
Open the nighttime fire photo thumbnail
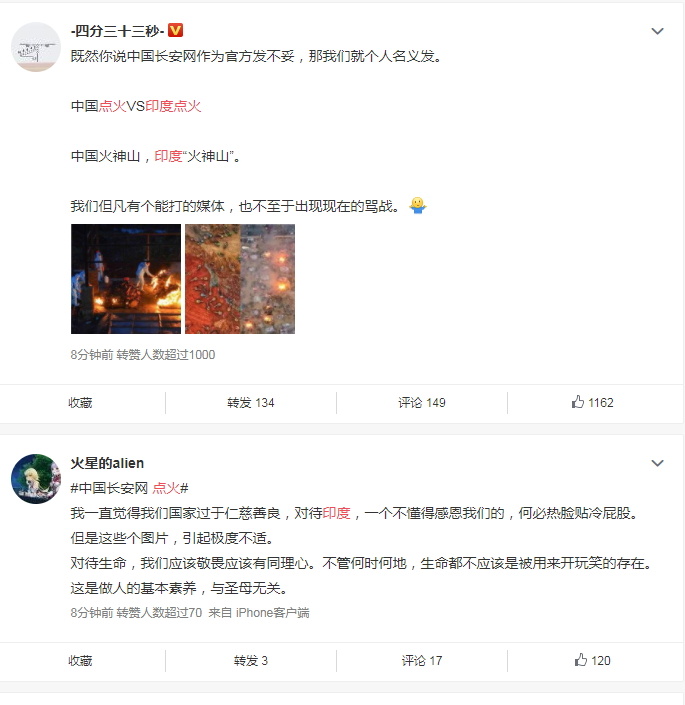tap(126, 279)
